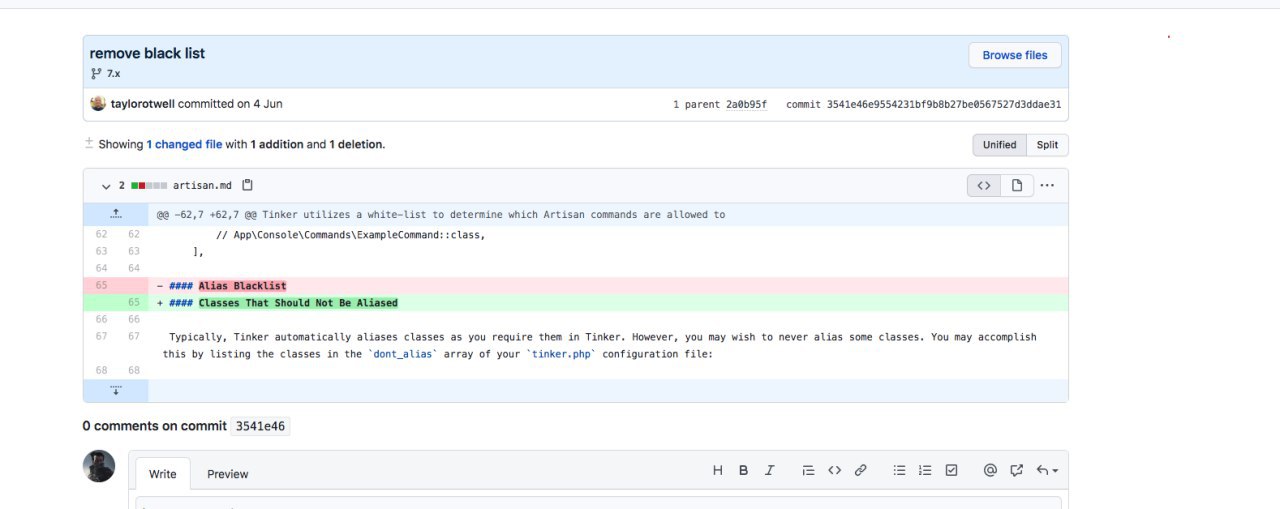Click the full commit hash 3541e46e9554231bf9b8b27be0567527d3ddae31
Image resolution: width=1280 pixels, height=509 pixels.
coord(944,104)
